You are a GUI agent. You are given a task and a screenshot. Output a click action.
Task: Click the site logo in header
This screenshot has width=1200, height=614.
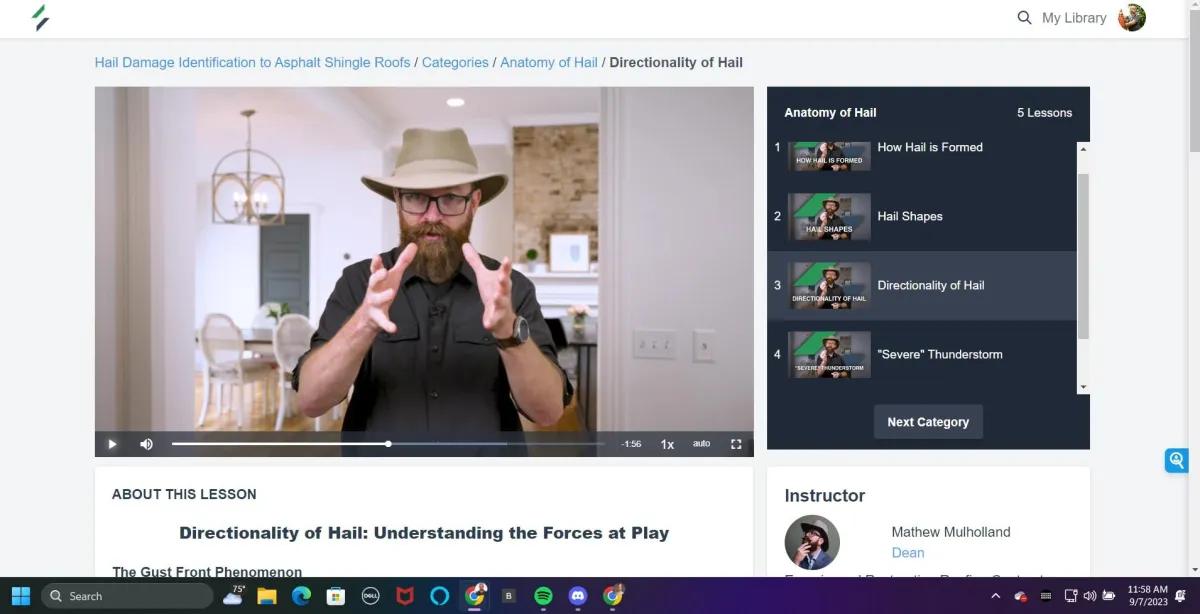pyautogui.click(x=40, y=17)
